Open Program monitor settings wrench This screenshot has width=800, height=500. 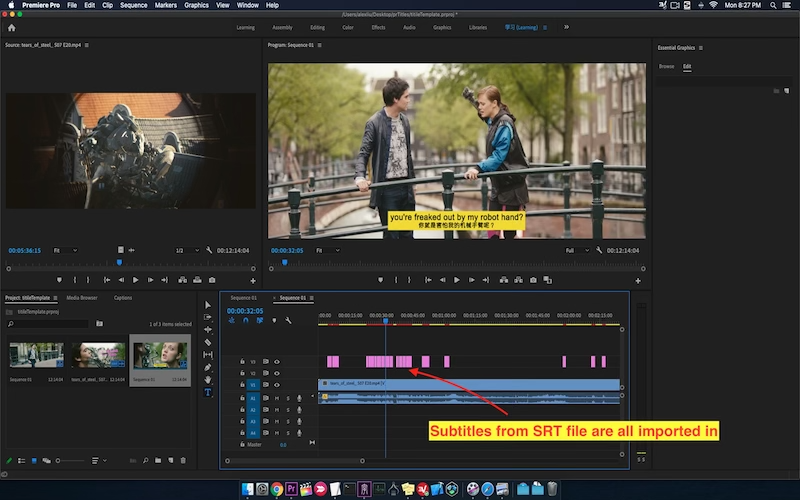click(599, 251)
